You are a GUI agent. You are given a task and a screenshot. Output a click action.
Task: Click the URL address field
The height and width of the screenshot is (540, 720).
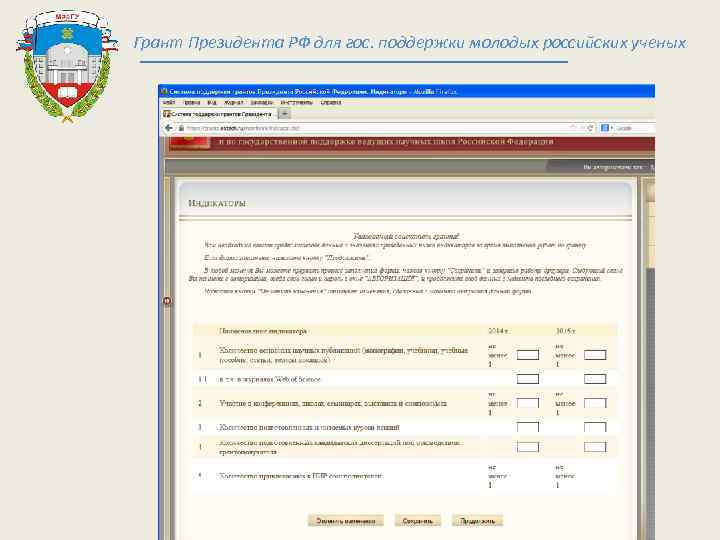click(377, 128)
